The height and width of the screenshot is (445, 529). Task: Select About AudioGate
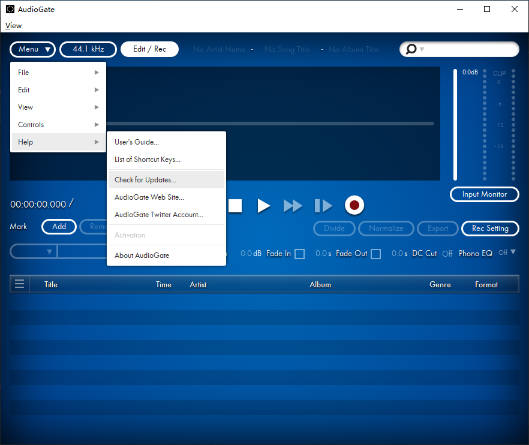166,255
